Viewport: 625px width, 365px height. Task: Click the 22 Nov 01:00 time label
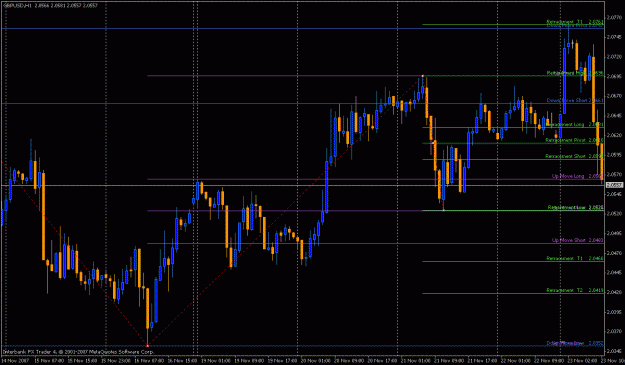pos(516,361)
